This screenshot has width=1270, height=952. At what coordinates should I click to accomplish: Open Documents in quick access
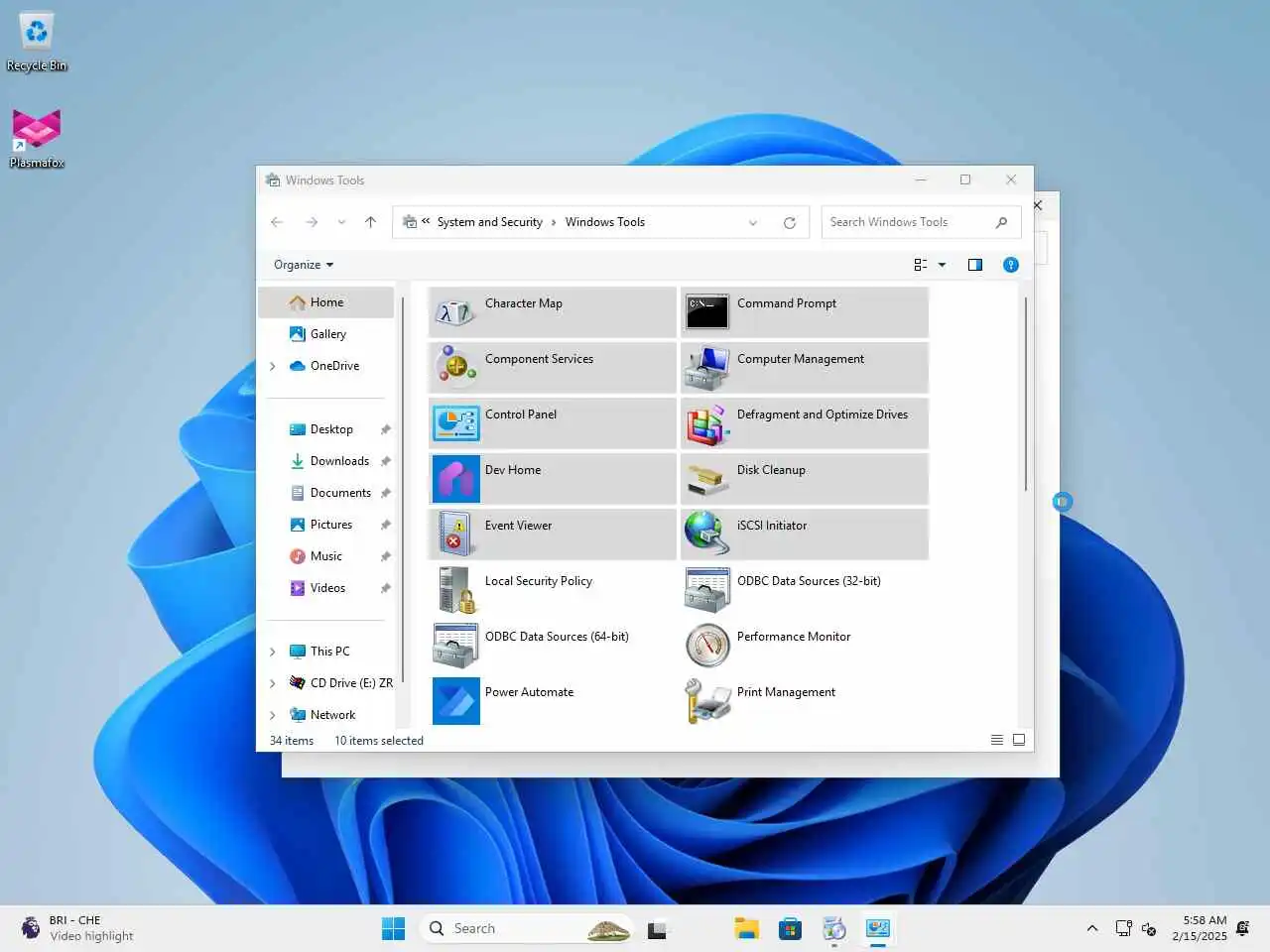click(326, 493)
